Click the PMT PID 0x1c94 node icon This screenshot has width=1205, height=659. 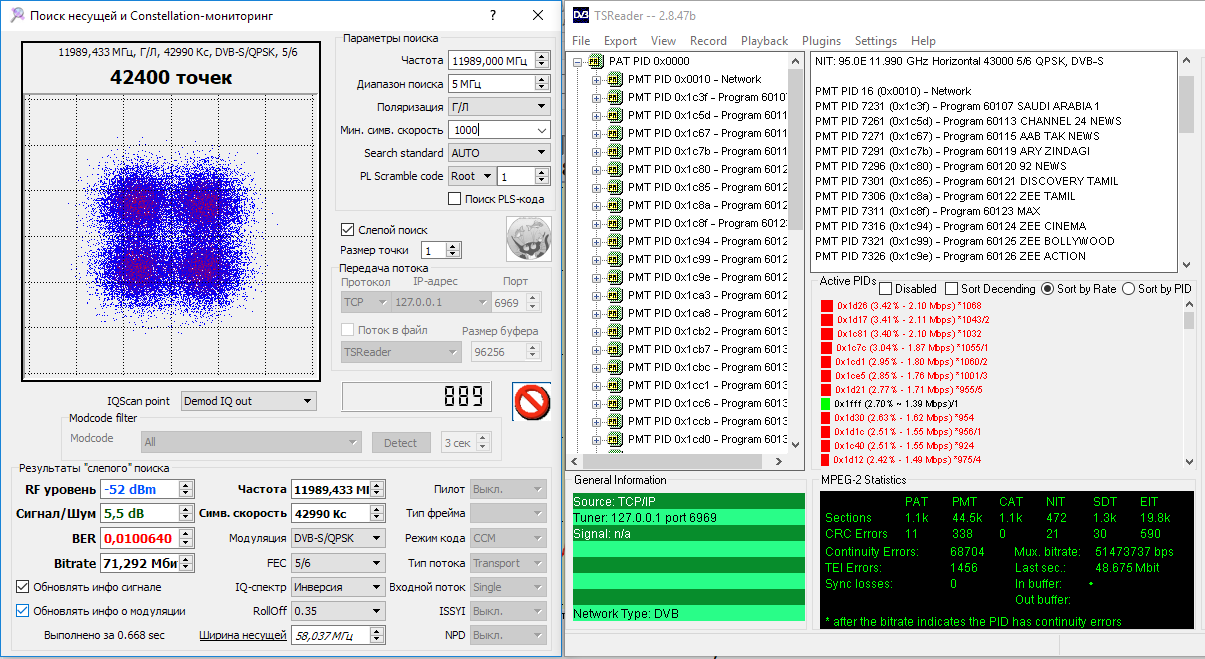[x=616, y=241]
